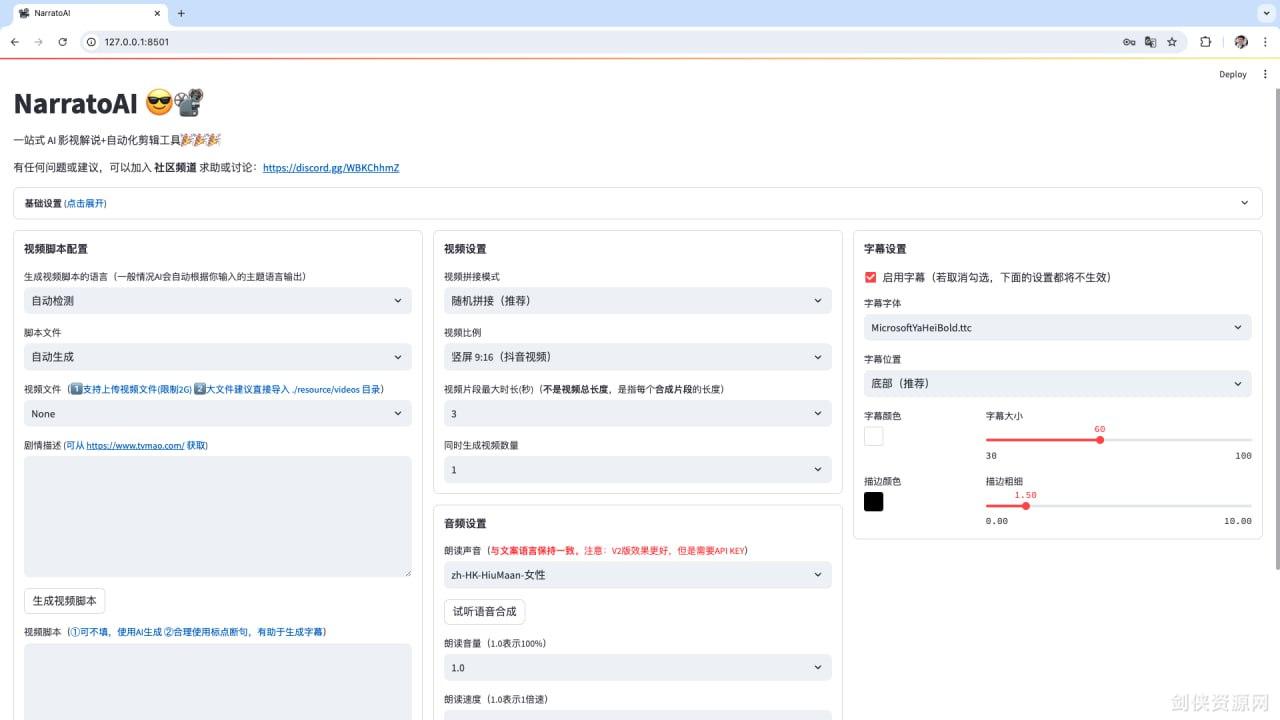This screenshot has width=1280, height=720.
Task: Click the browser profile avatar
Action: click(x=1240, y=42)
